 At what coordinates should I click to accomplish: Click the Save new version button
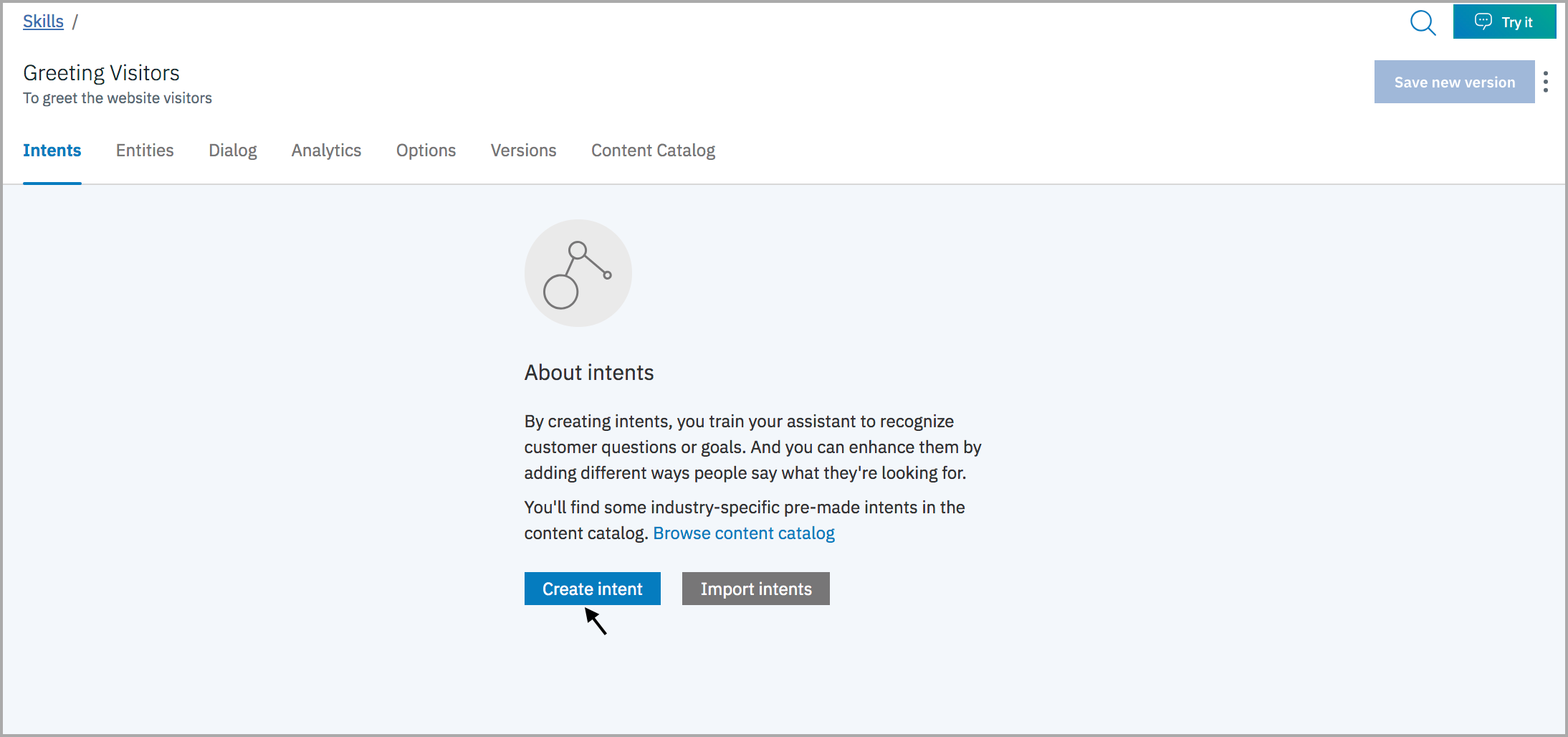1454,82
